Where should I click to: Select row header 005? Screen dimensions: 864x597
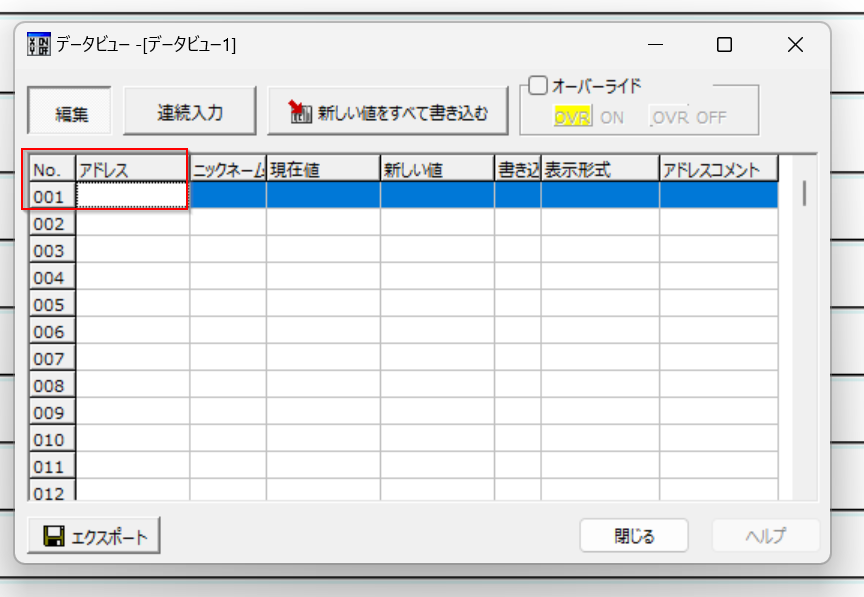pyautogui.click(x=52, y=304)
